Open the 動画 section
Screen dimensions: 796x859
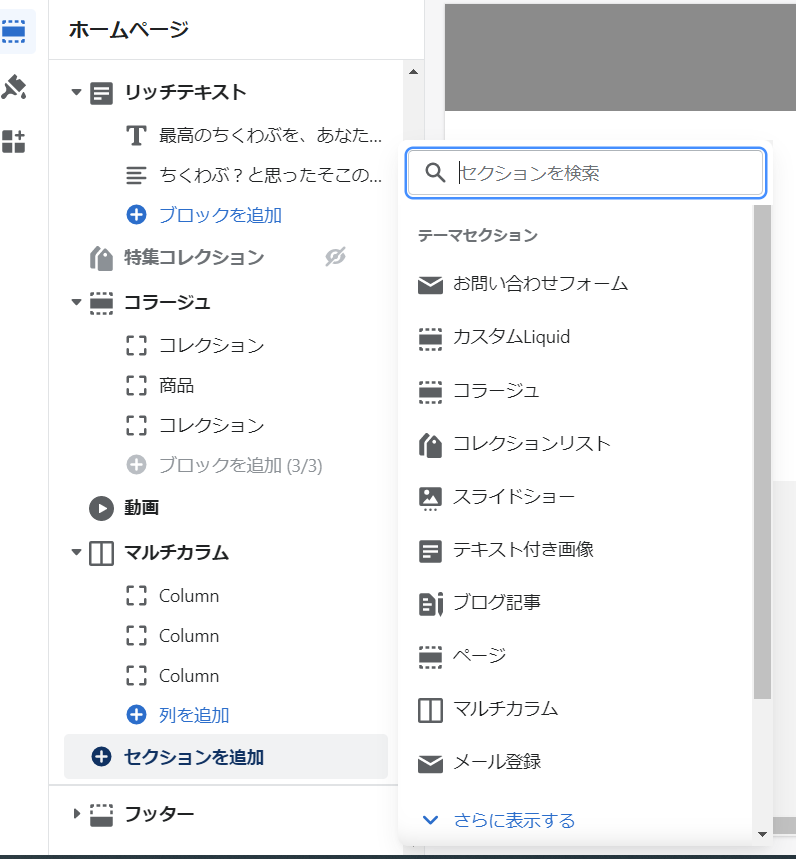tap(141, 507)
